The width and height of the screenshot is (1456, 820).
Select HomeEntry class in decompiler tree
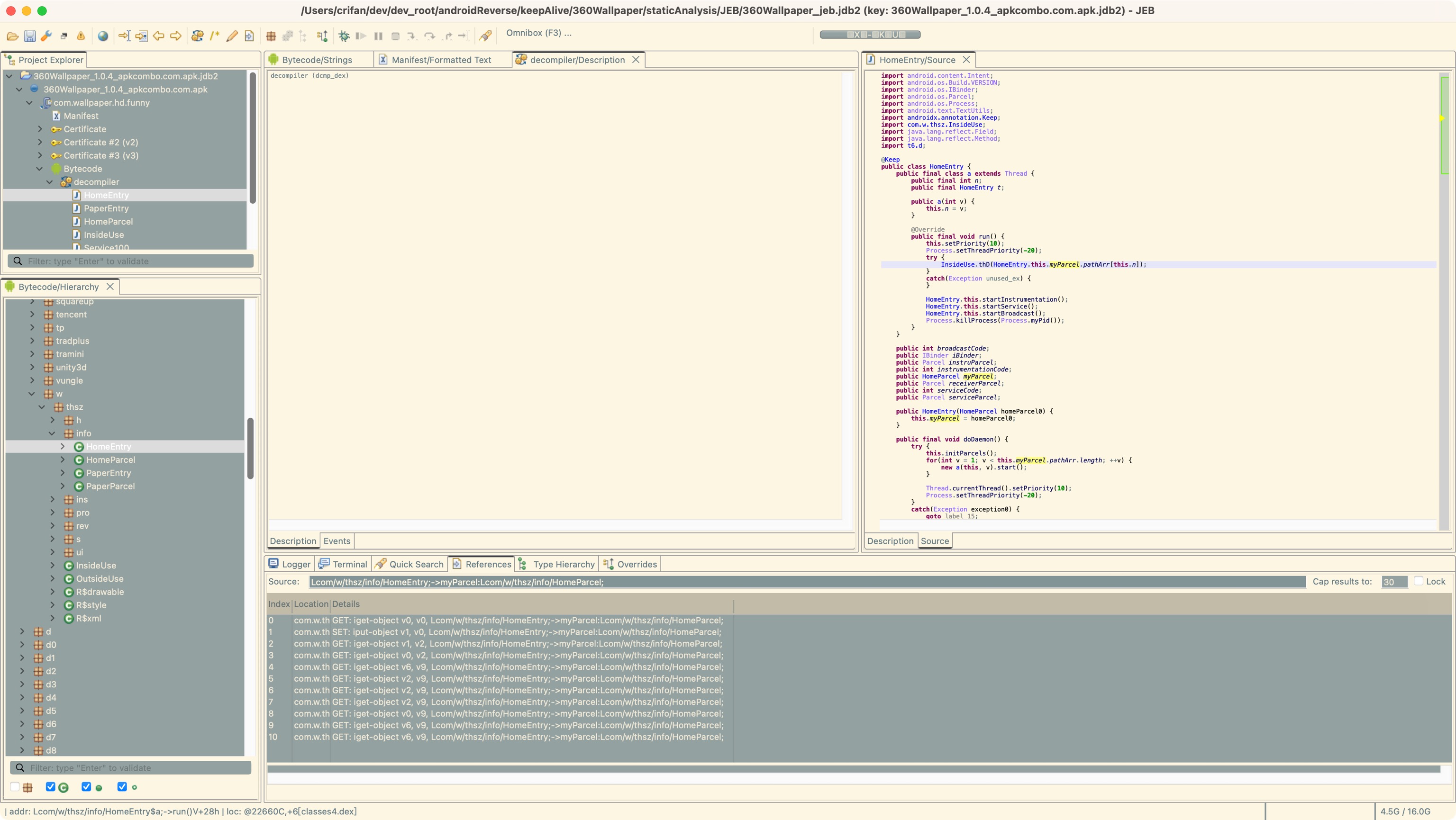click(106, 195)
